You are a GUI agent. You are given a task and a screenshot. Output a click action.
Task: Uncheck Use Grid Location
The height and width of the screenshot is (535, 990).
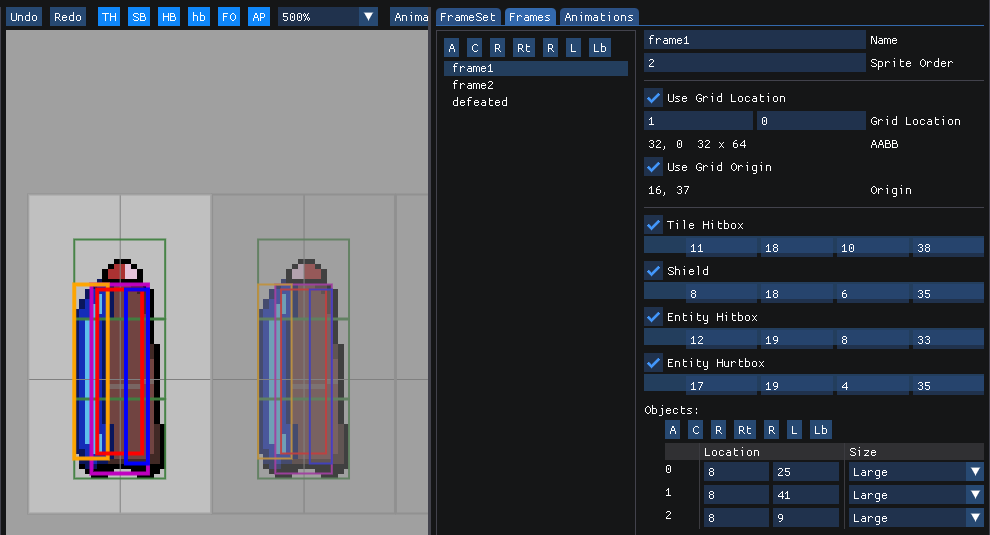pyautogui.click(x=653, y=98)
